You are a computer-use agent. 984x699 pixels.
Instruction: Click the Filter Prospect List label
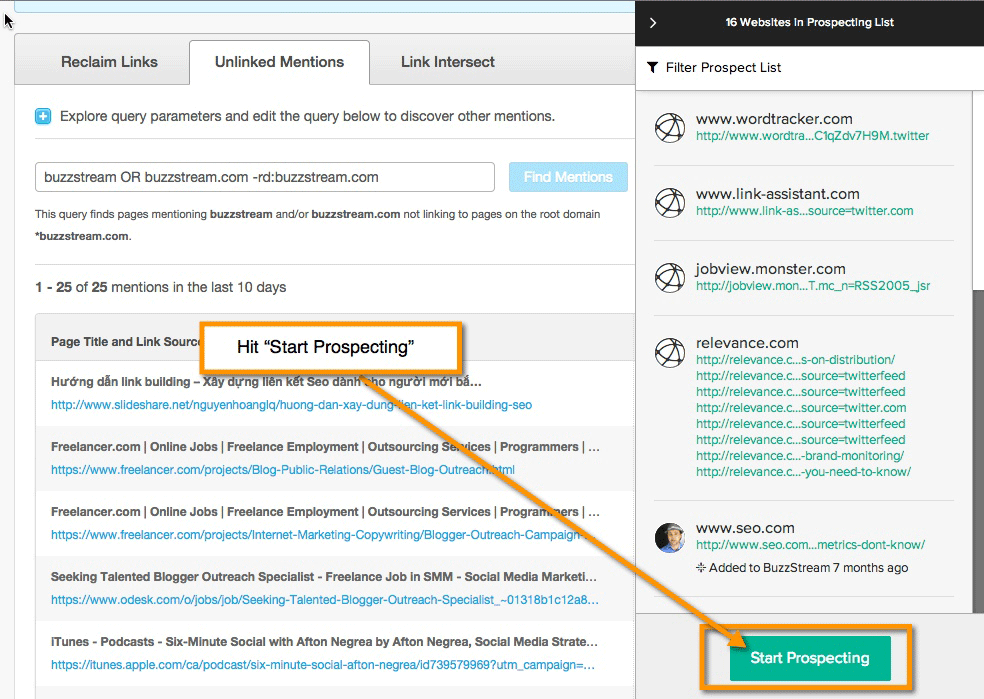723,67
